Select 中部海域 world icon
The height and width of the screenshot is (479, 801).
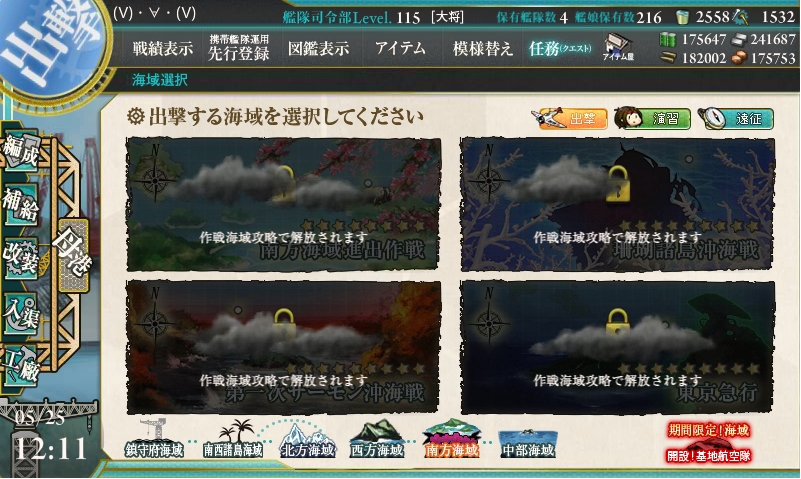(x=528, y=442)
